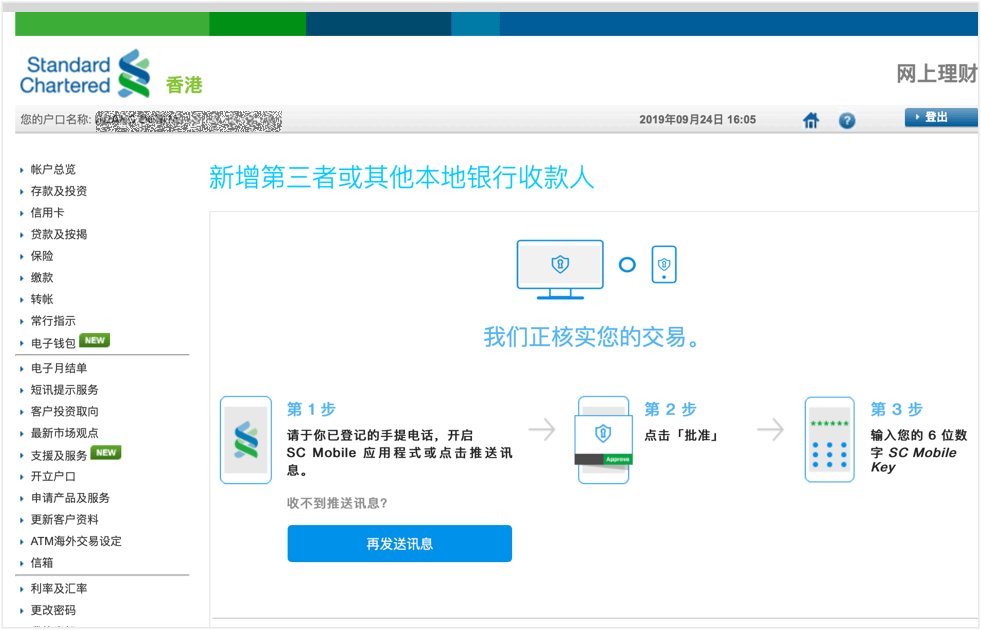Select 信用卡 from the left menu
The height and width of the screenshot is (630, 981).
point(48,213)
